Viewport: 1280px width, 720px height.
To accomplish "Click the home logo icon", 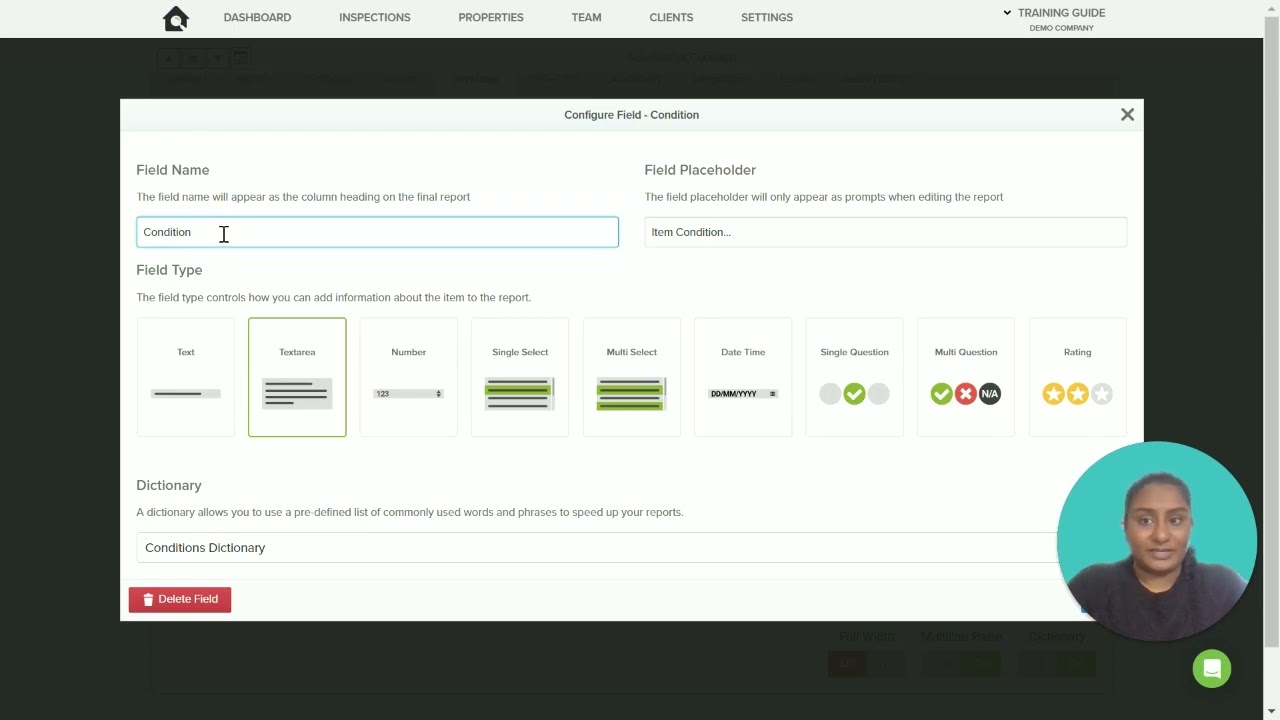I will pos(176,18).
